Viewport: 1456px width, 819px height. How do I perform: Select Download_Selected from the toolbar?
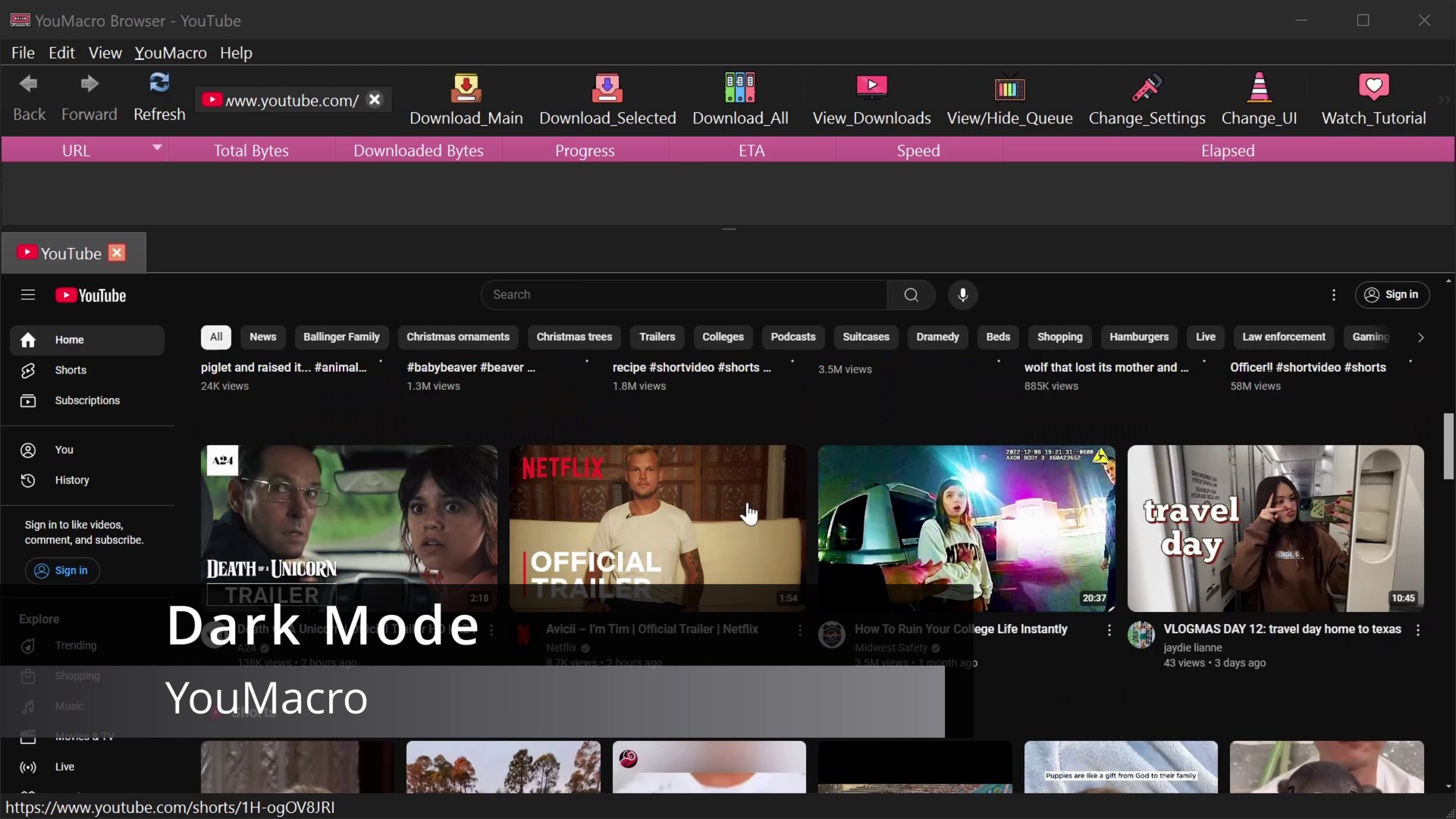(607, 99)
